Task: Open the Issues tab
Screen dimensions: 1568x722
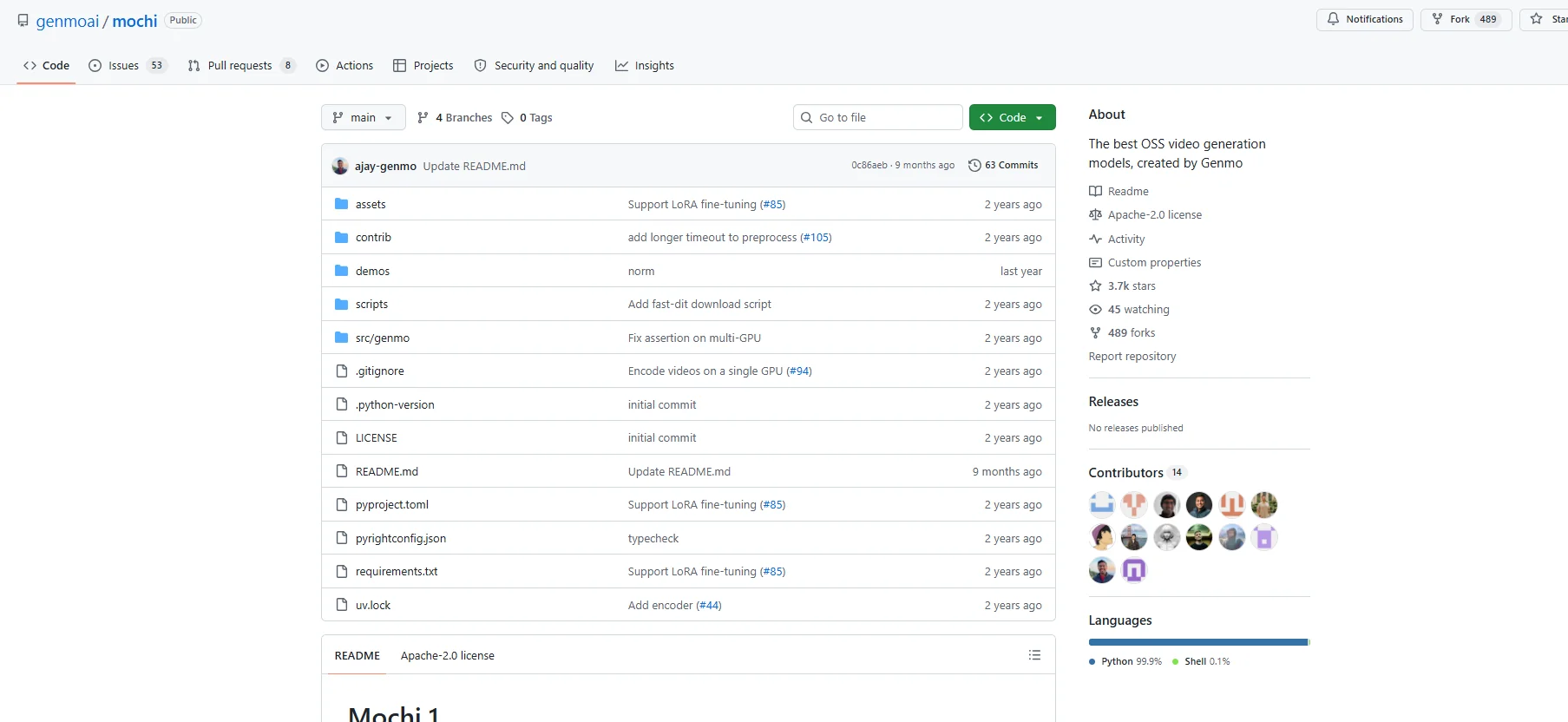Action: coord(128,65)
